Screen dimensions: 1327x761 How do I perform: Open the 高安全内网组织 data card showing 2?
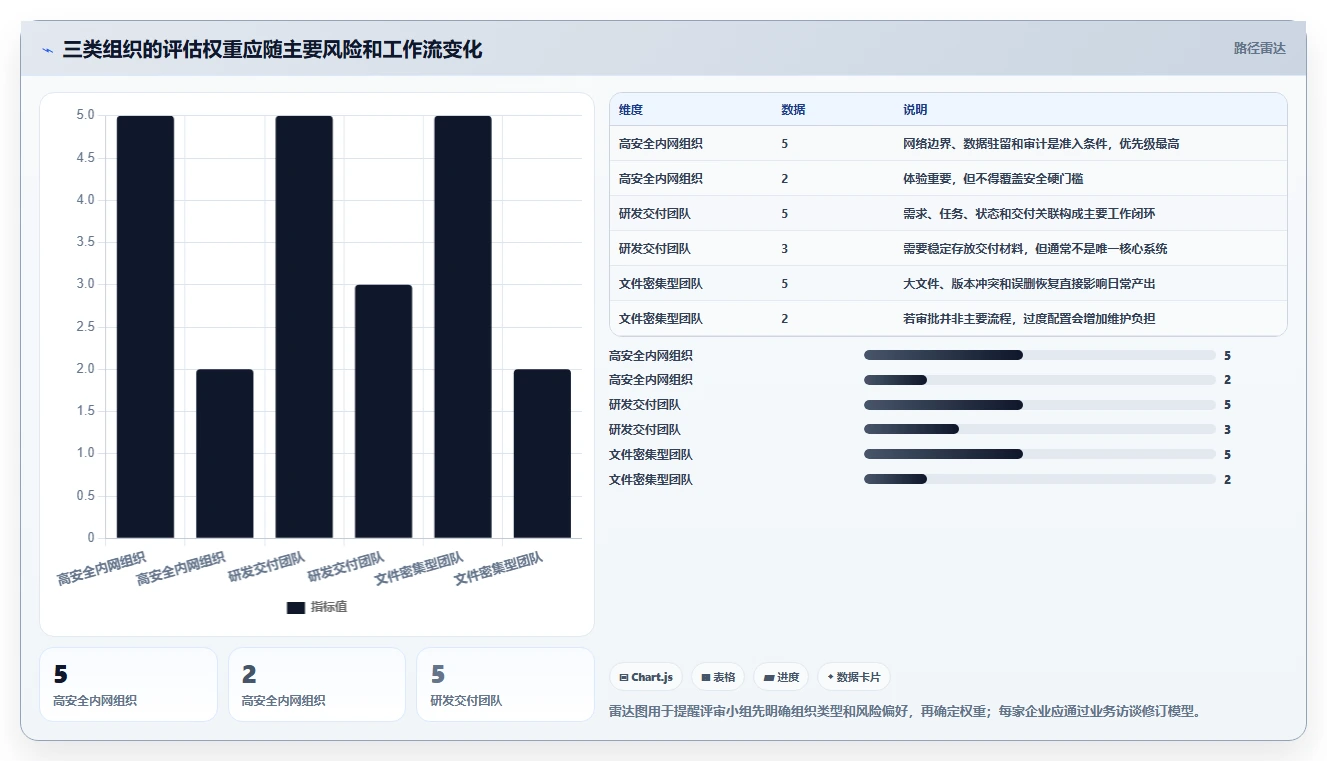(x=317, y=684)
